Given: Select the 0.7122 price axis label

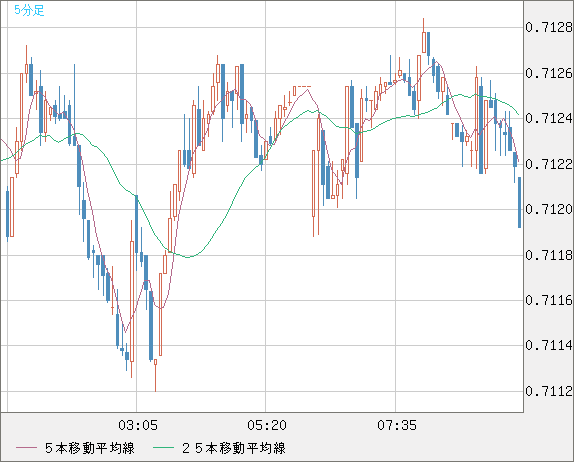Looking at the screenshot, I should pos(549,164).
